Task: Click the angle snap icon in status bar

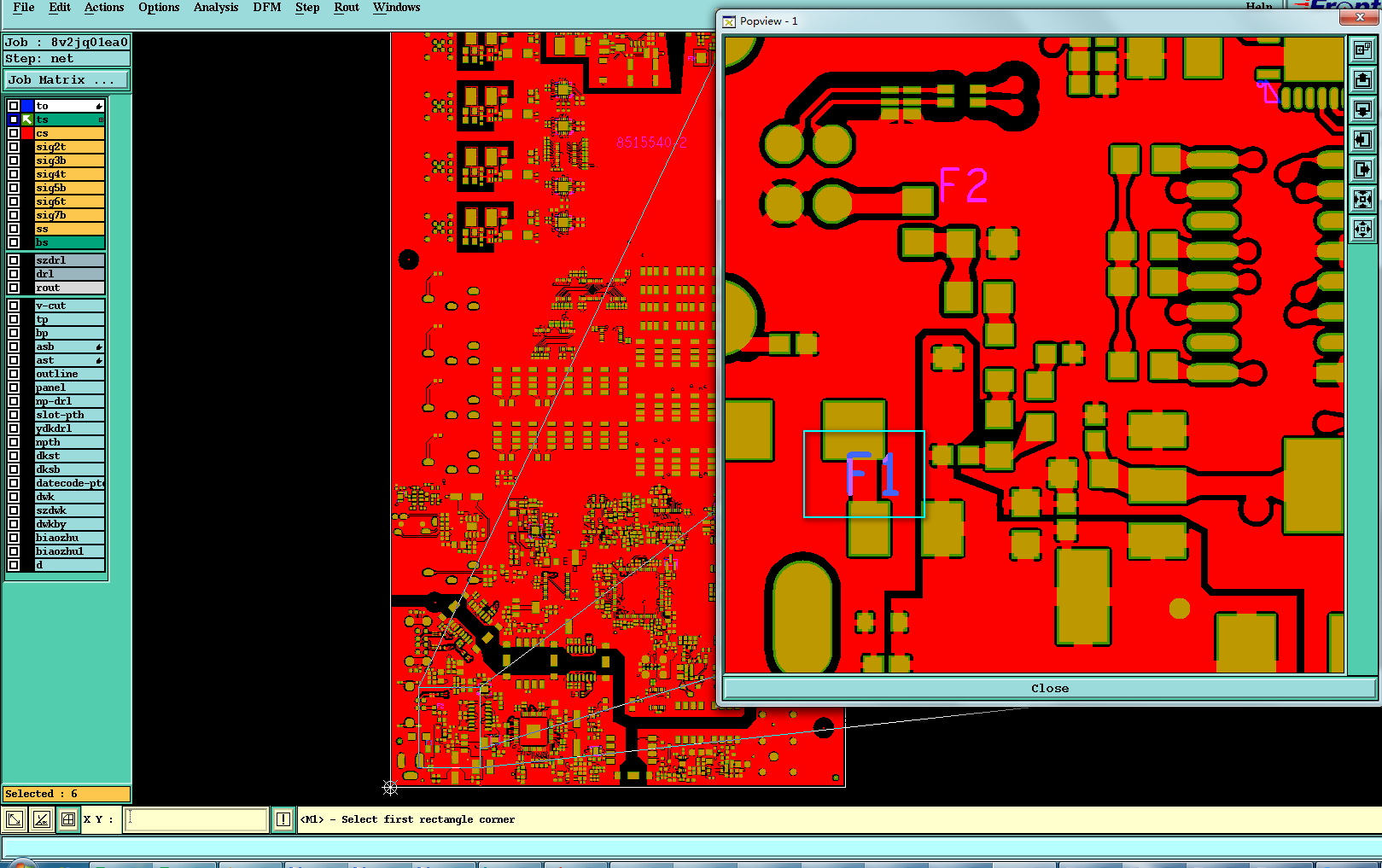Action: (x=42, y=819)
